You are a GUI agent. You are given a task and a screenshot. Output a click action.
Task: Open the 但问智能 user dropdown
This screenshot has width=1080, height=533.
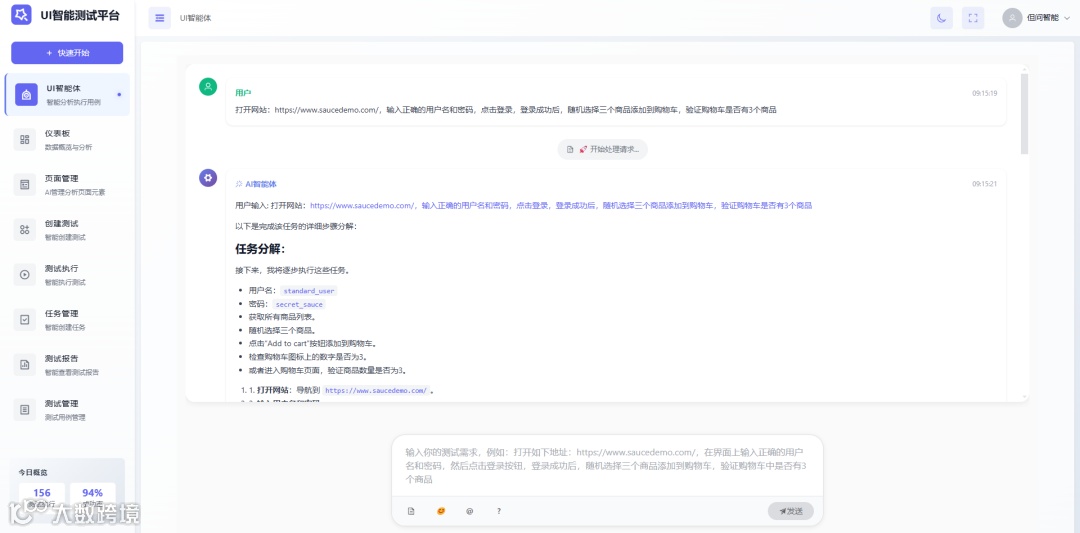[1037, 18]
